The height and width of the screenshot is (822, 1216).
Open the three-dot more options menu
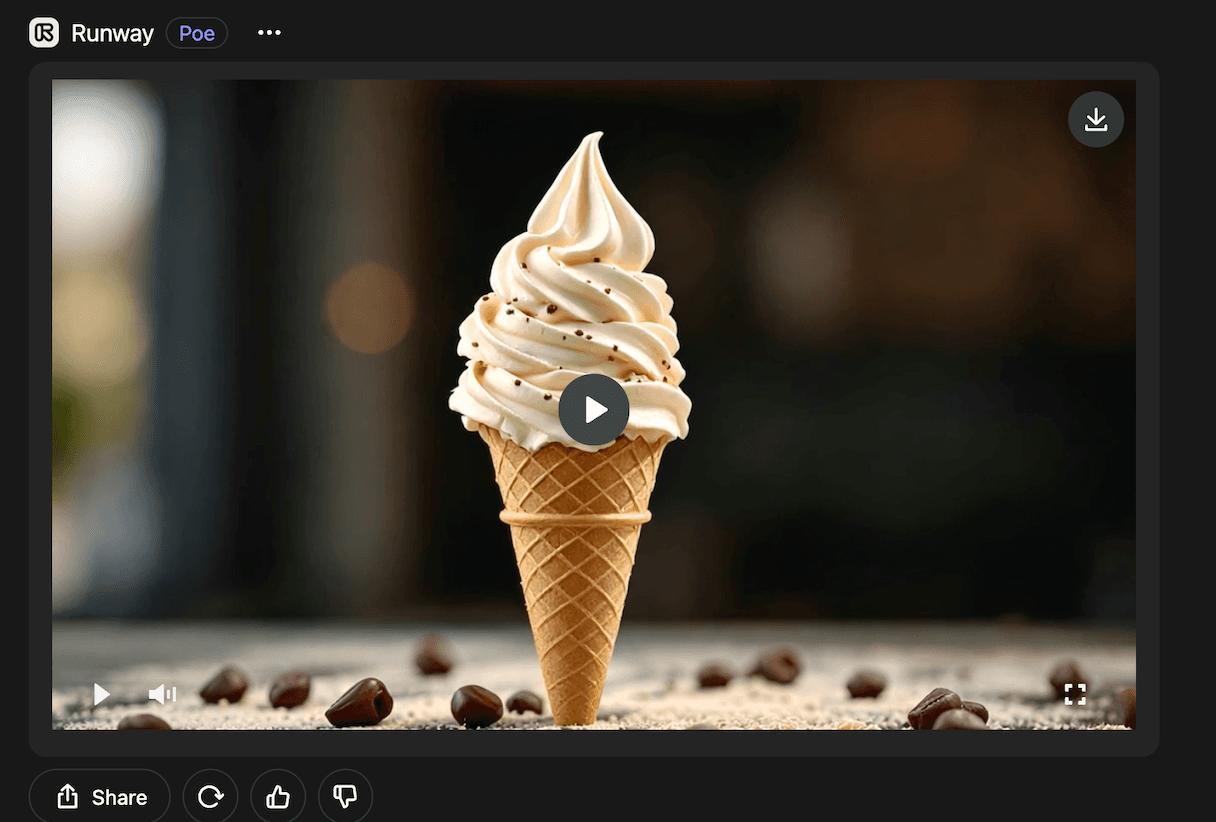point(269,33)
